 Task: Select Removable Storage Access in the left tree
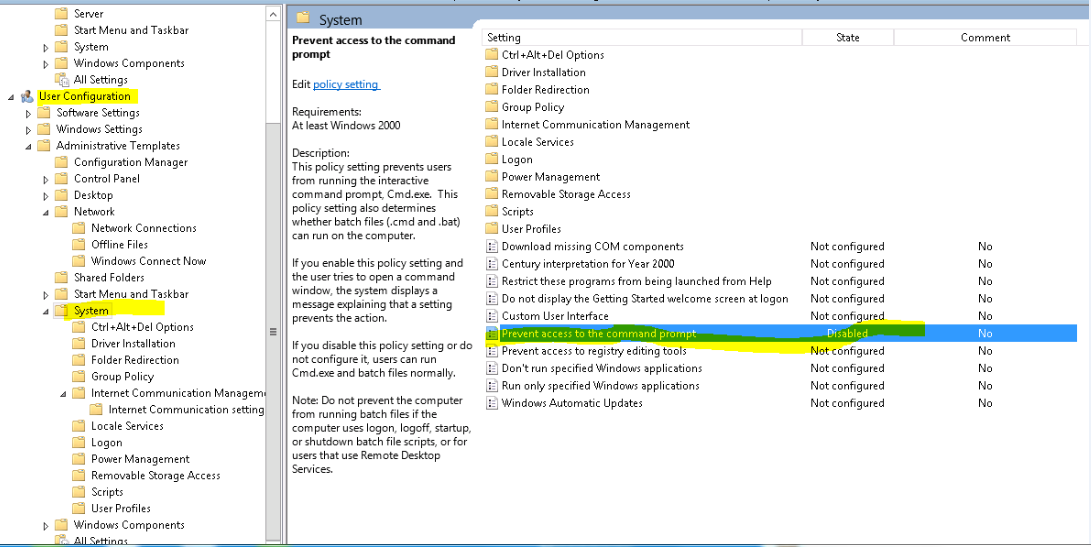(x=156, y=475)
